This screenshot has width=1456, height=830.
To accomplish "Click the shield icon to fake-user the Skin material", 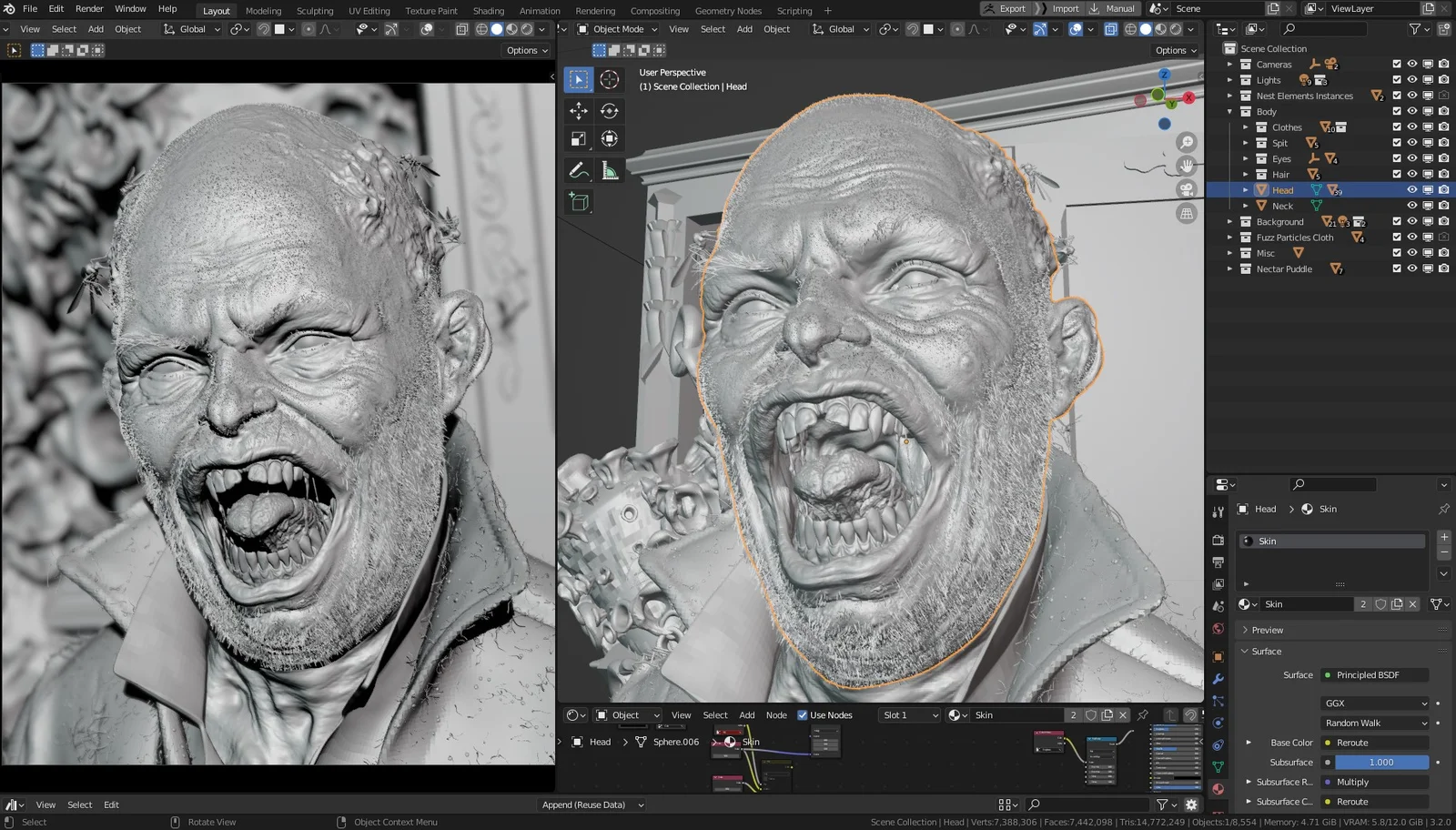I will tap(1382, 603).
